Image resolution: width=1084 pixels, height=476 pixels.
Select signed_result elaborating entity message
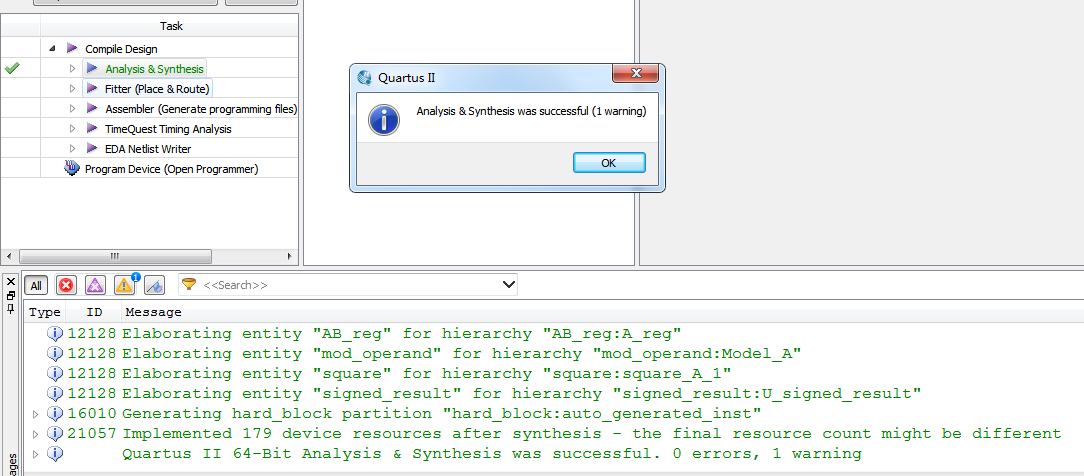coord(521,394)
